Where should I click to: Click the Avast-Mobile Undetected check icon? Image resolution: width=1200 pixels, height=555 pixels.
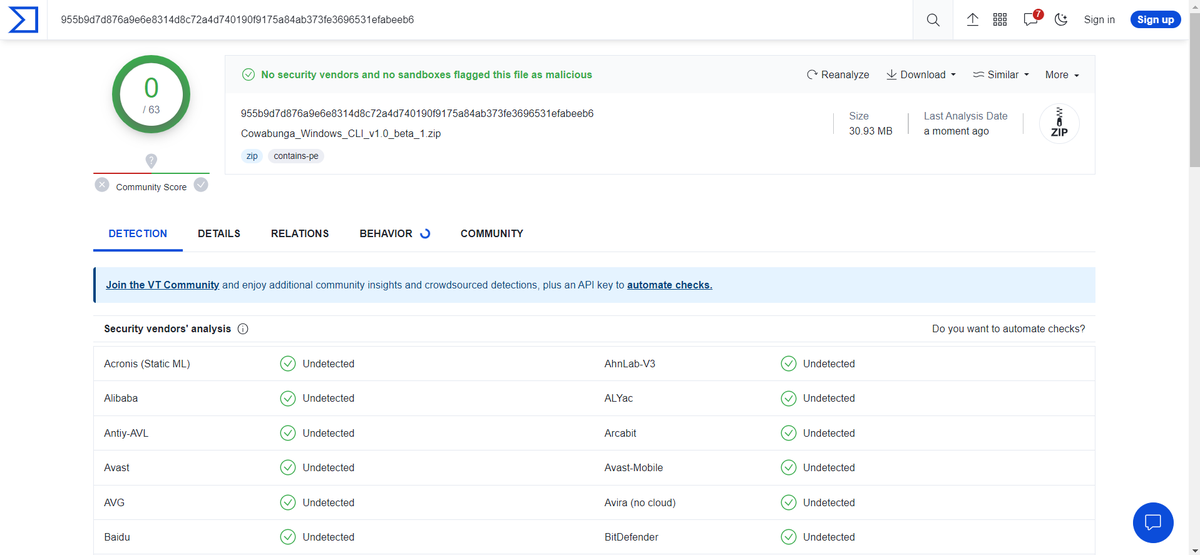(x=788, y=468)
